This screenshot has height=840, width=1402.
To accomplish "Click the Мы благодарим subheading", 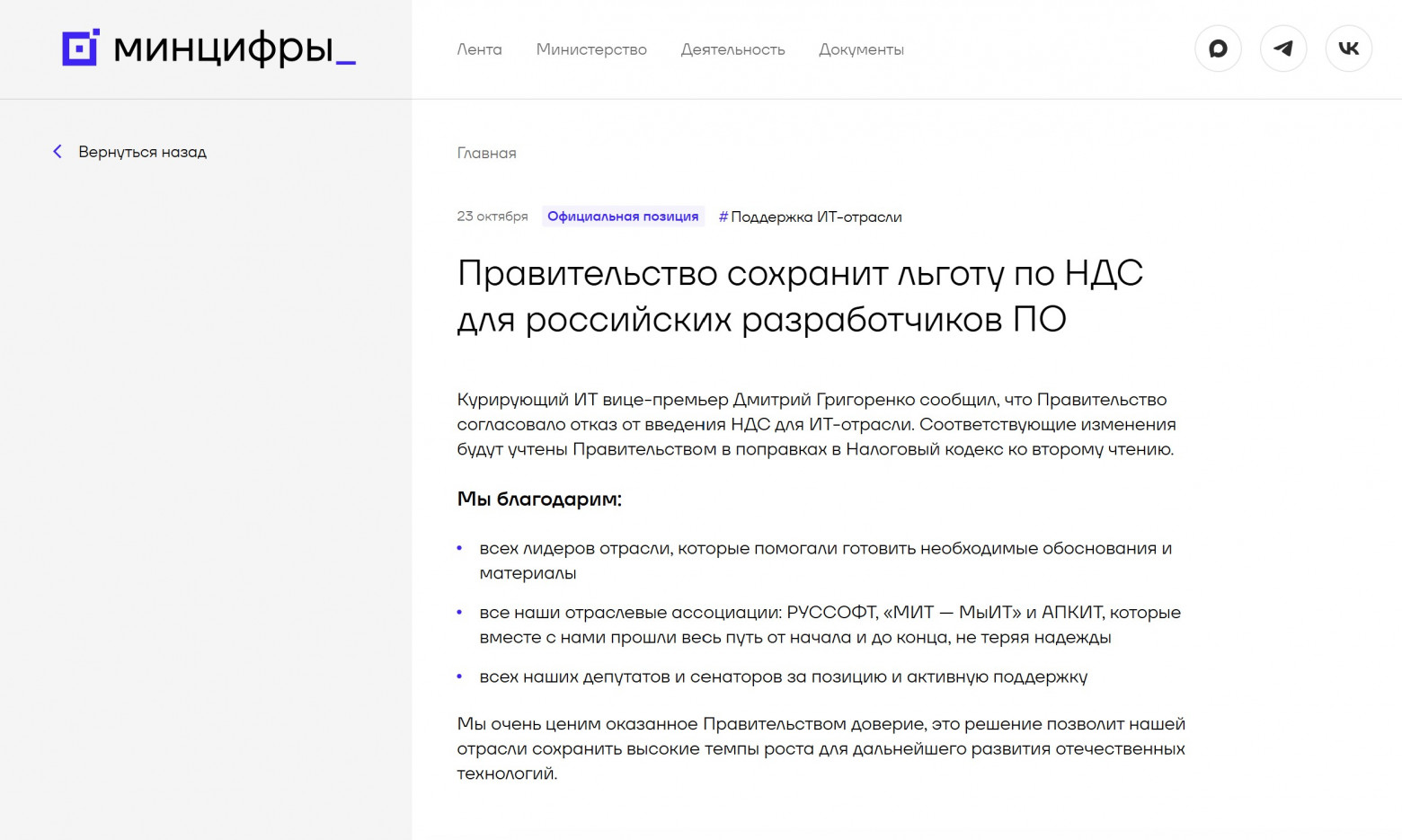I will 539,499.
